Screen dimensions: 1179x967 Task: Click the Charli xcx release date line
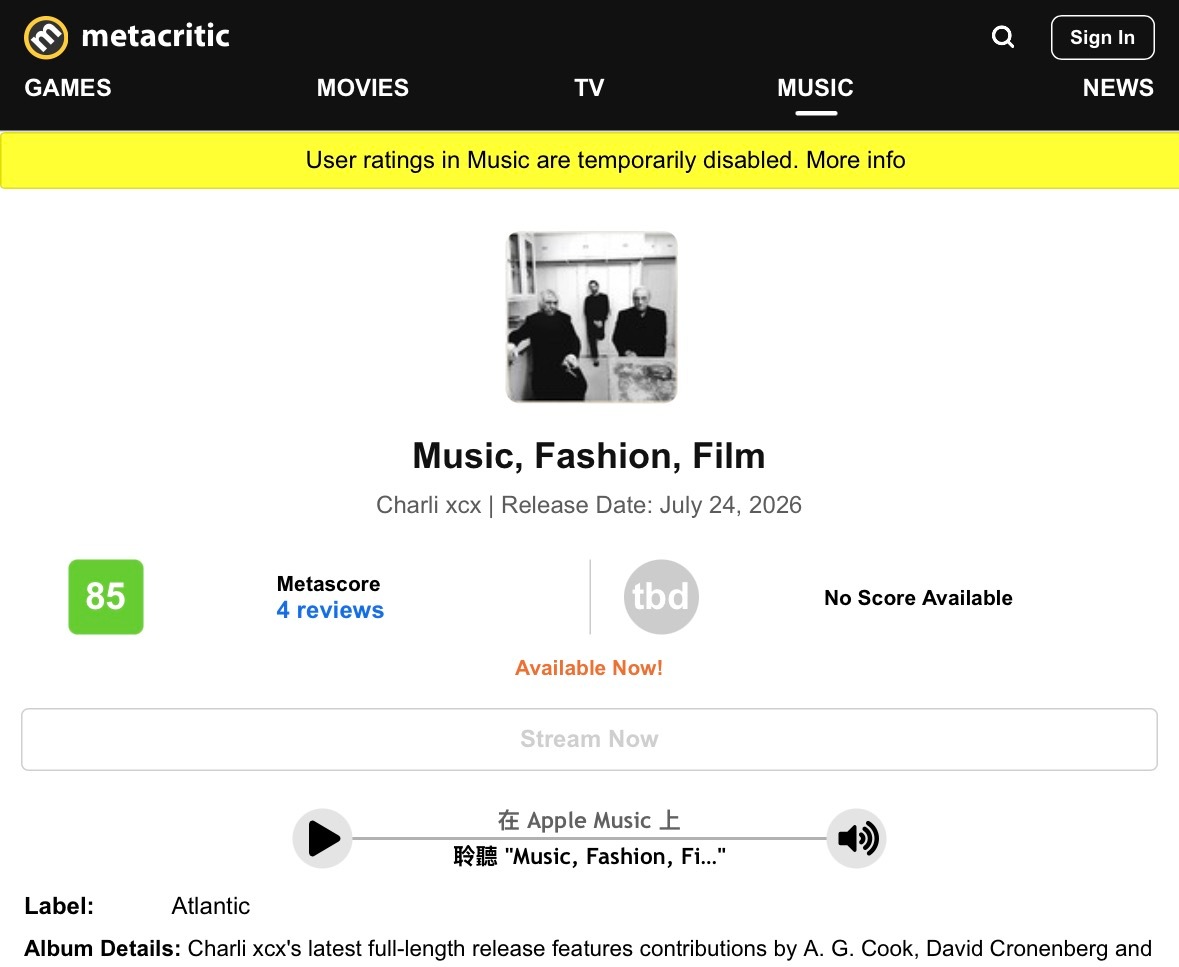pyautogui.click(x=589, y=505)
